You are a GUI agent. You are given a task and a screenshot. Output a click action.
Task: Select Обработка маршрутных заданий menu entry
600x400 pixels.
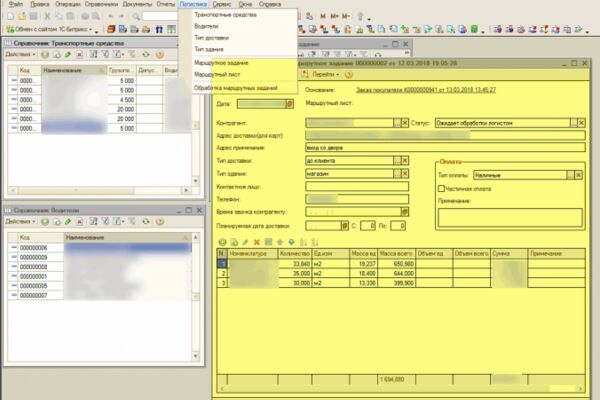click(x=236, y=88)
